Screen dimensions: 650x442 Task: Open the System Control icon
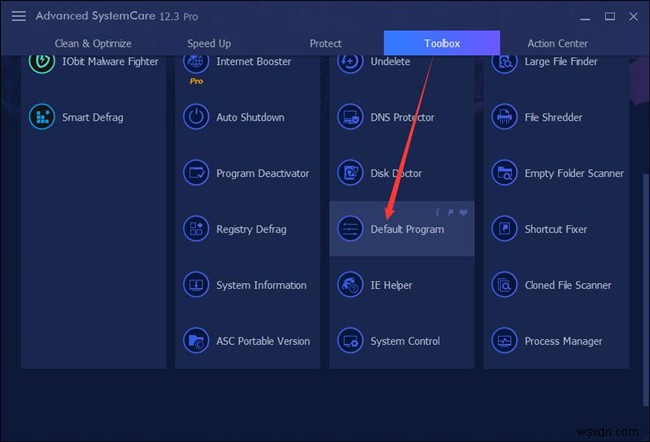pos(350,341)
